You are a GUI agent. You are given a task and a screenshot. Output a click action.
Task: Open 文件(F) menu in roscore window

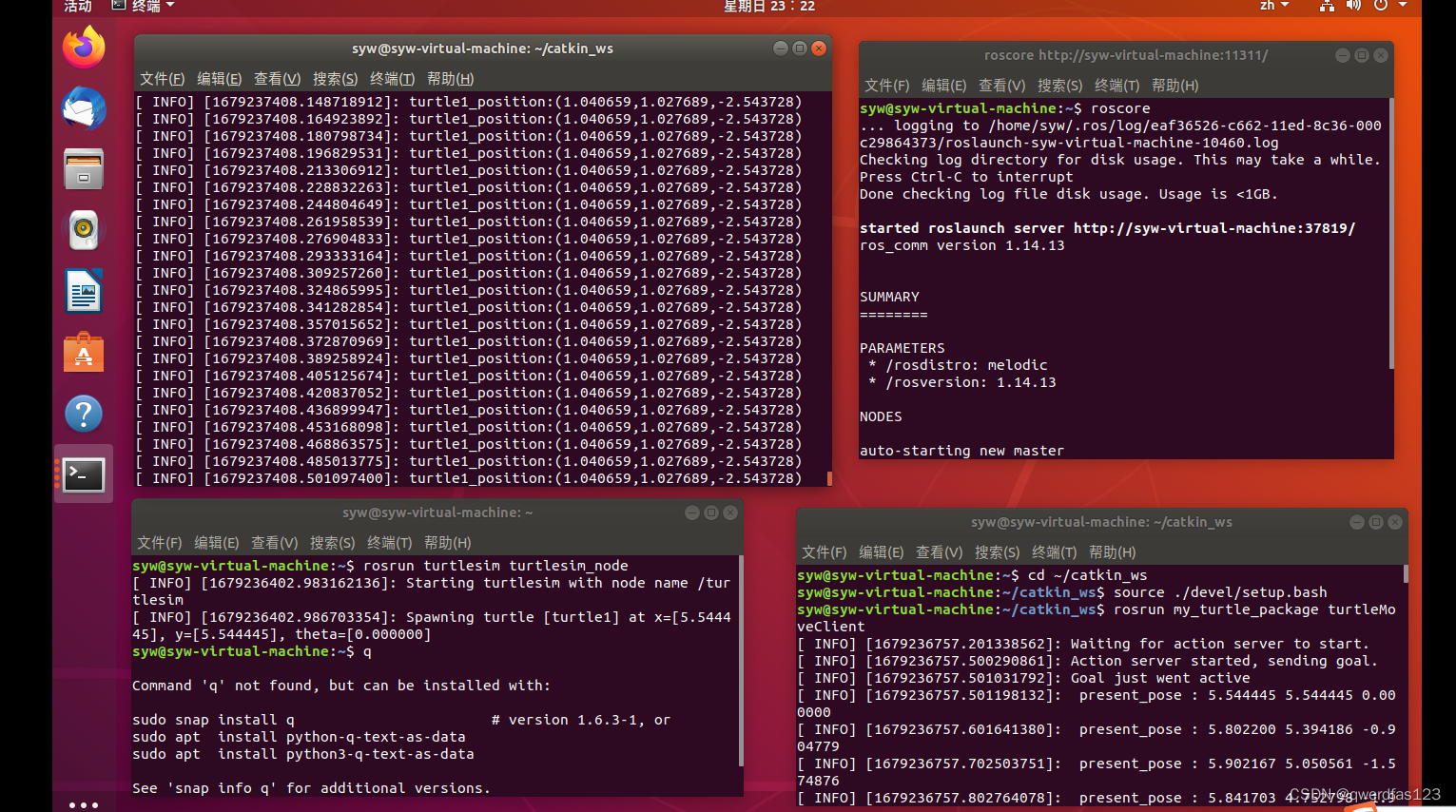(886, 86)
